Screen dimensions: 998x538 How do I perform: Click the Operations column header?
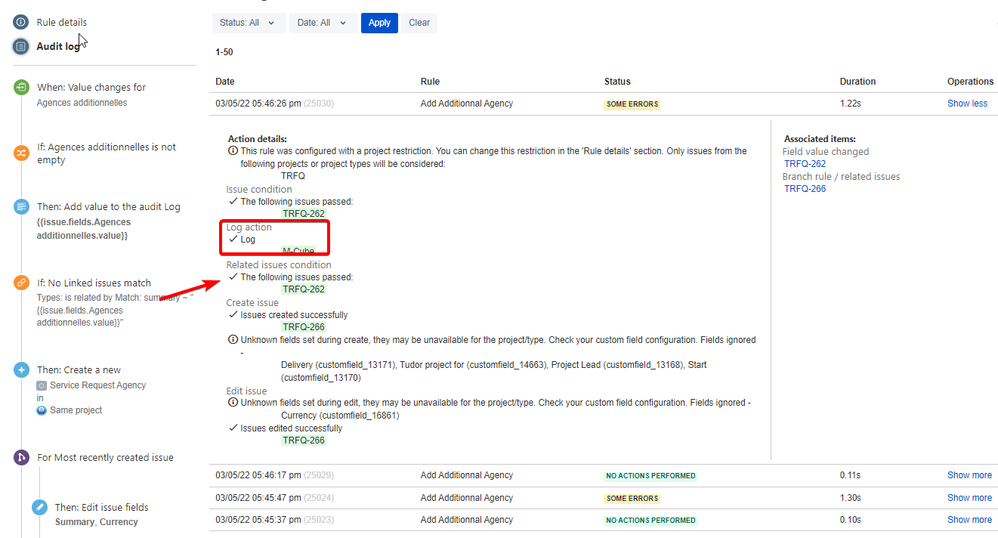970,81
